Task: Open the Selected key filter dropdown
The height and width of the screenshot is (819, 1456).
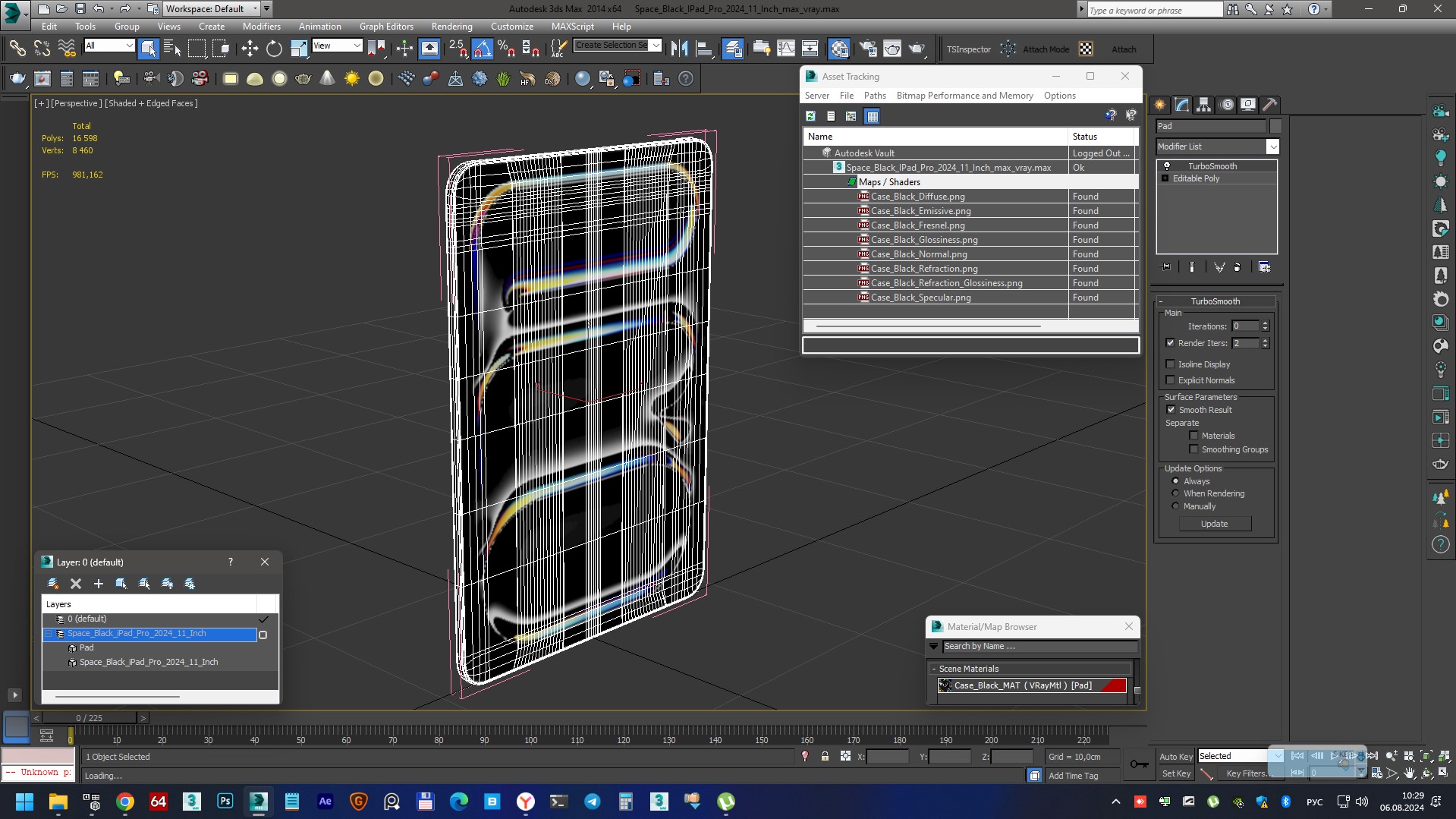Action: (1241, 756)
